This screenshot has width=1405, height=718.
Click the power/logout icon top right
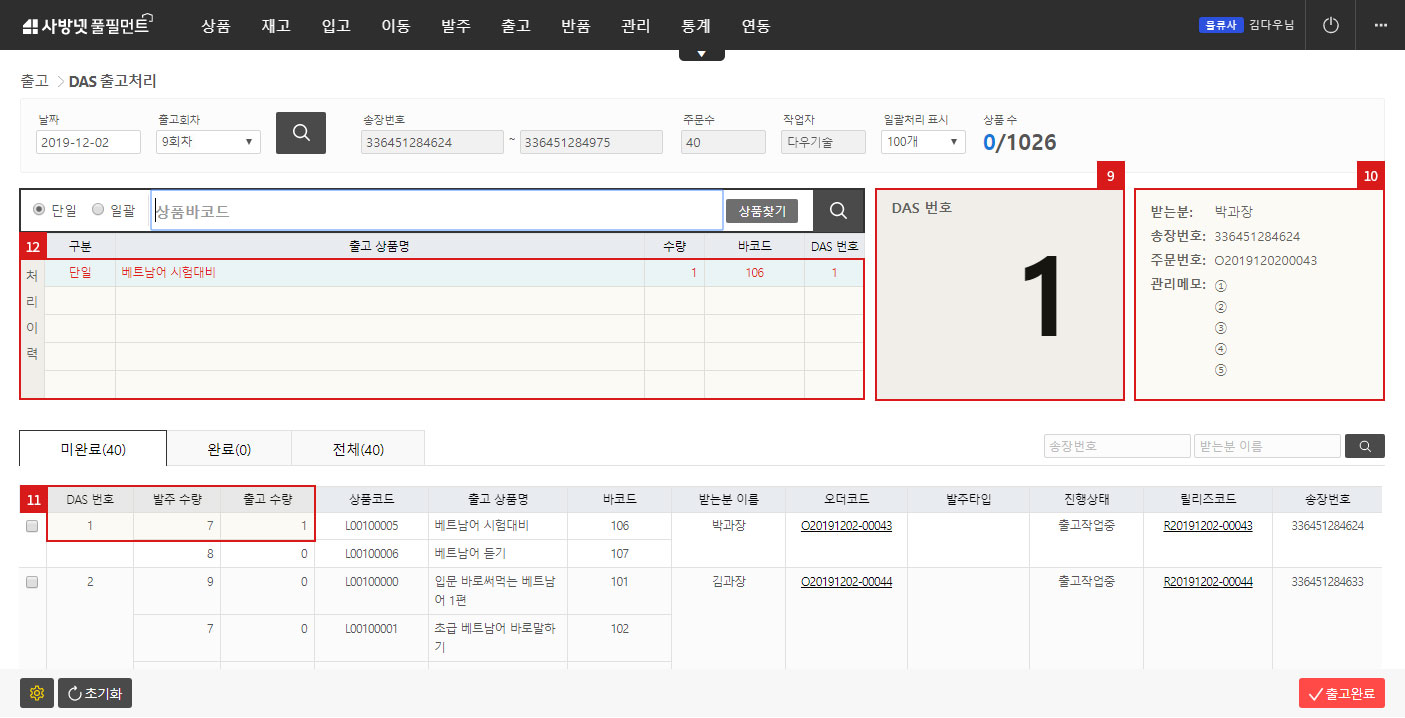[1329, 25]
